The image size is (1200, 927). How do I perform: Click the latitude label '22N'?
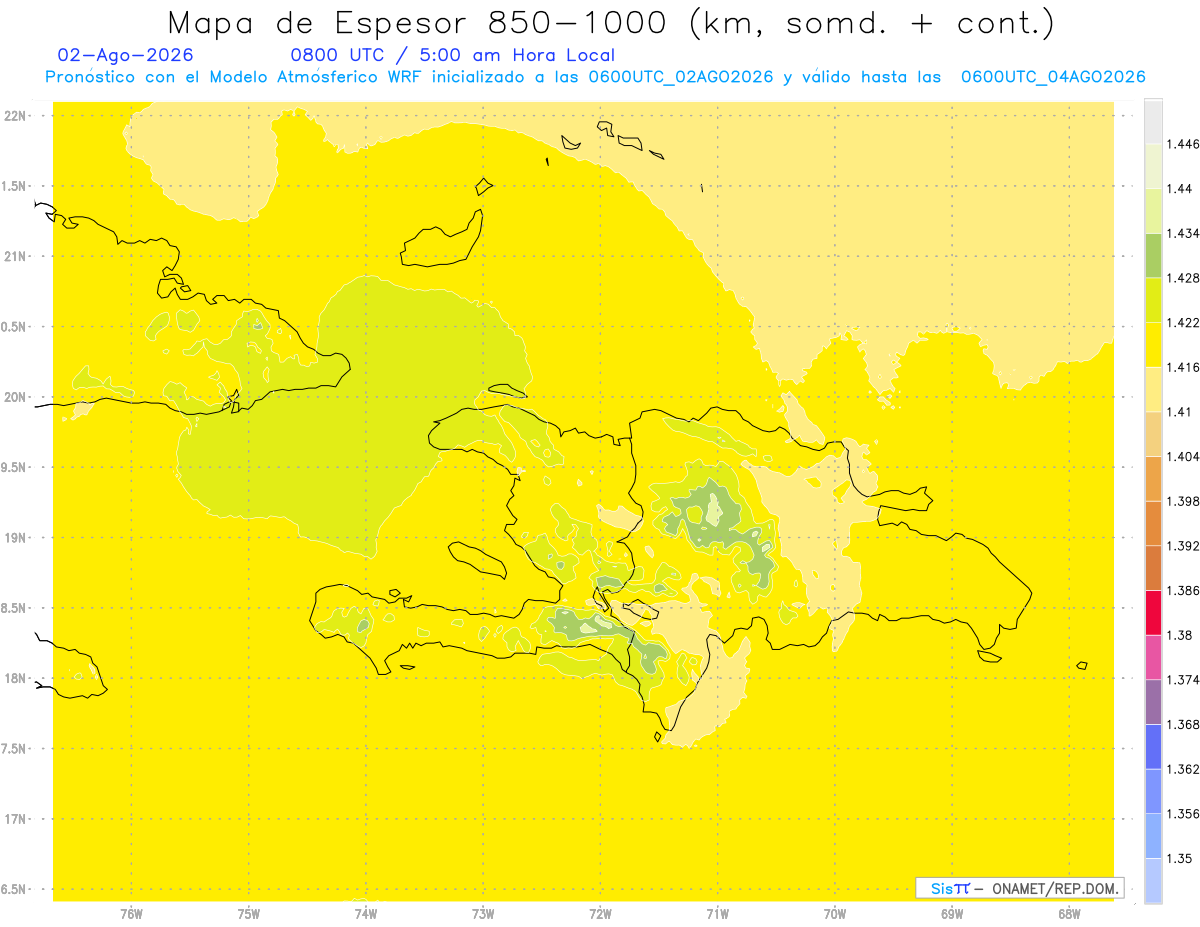coord(17,115)
